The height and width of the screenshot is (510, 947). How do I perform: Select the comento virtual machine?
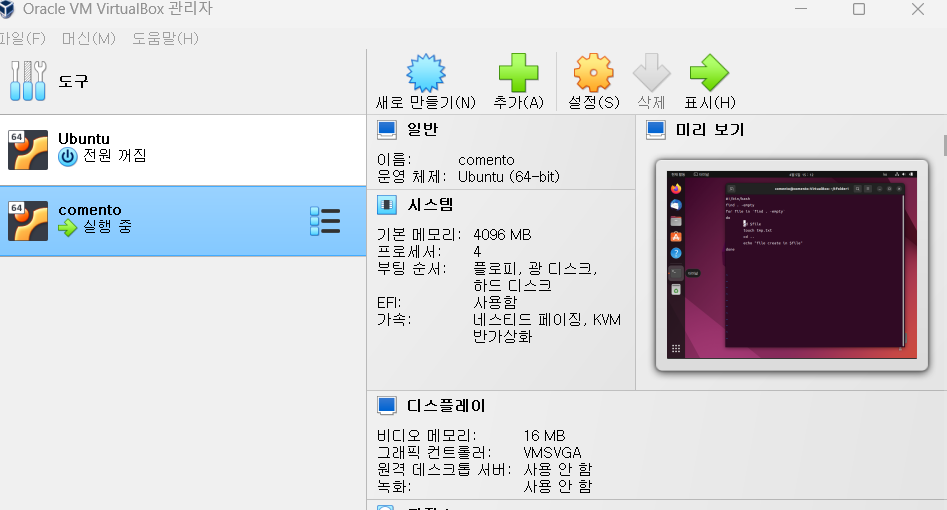tap(183, 221)
